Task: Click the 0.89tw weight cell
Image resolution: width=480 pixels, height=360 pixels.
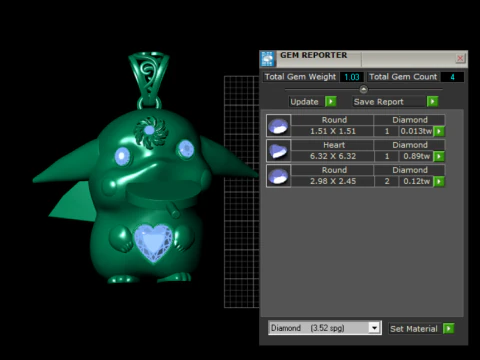Action: (x=416, y=156)
